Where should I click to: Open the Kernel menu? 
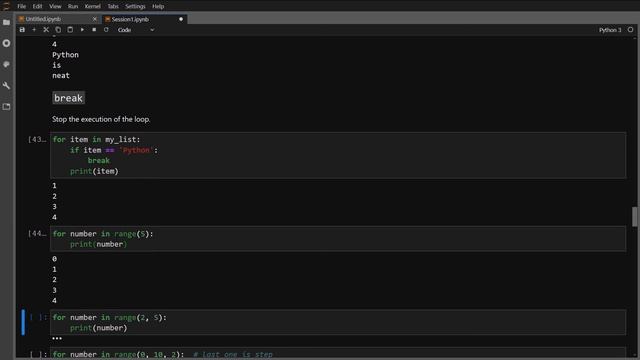(x=93, y=6)
